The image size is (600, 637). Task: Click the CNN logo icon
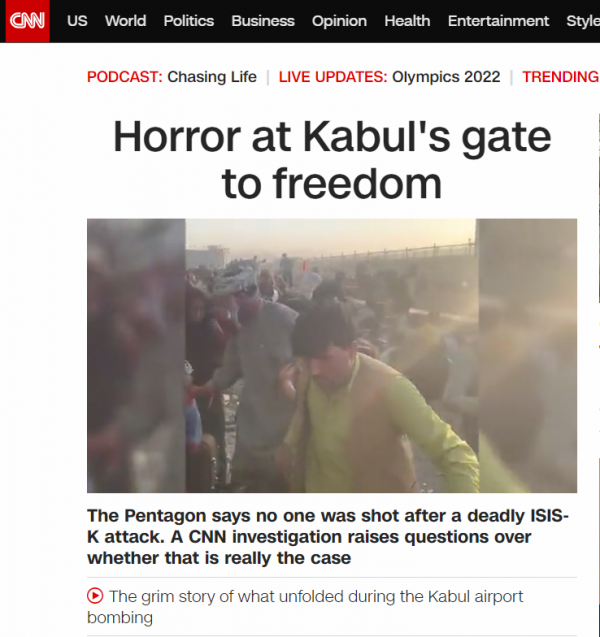click(x=28, y=21)
